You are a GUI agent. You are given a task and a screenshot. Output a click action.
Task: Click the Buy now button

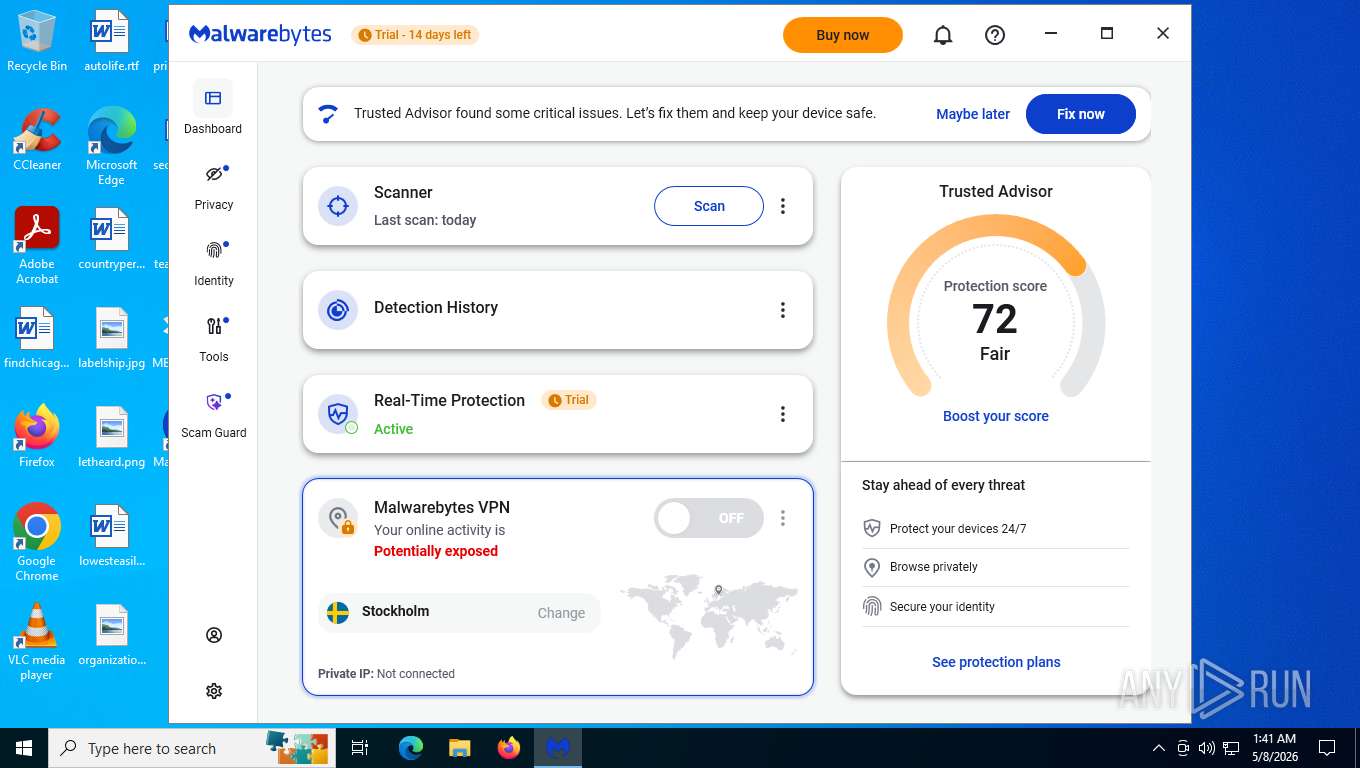pyautogui.click(x=843, y=35)
